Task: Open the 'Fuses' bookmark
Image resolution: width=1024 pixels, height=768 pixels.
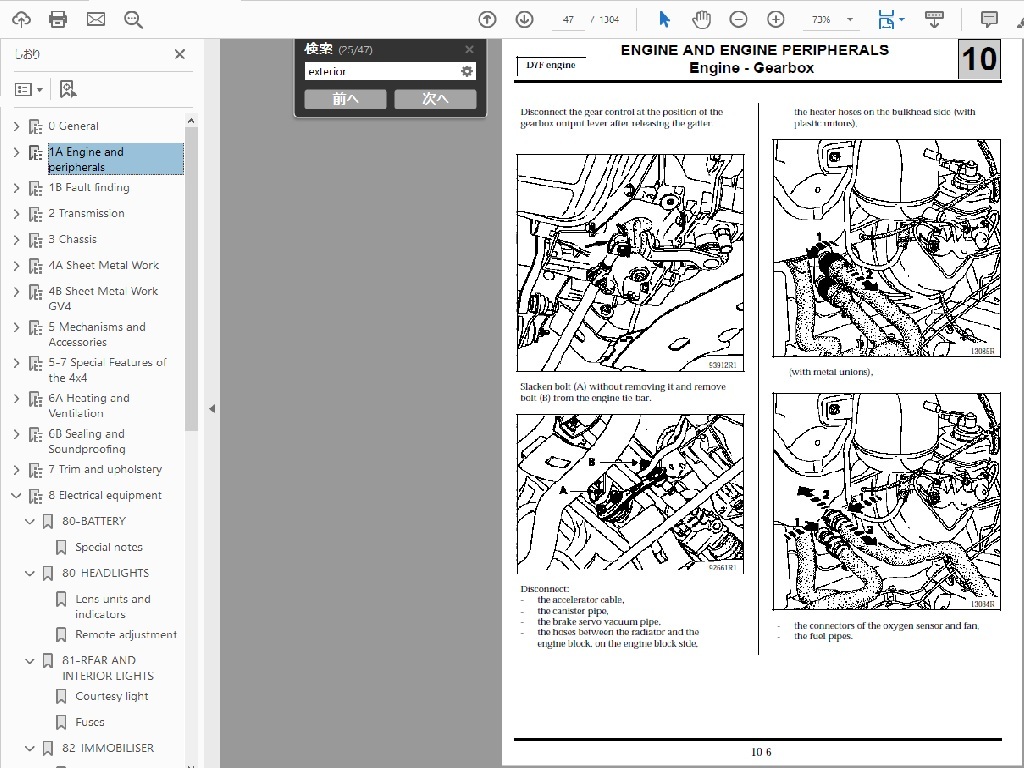Action: coord(89,722)
